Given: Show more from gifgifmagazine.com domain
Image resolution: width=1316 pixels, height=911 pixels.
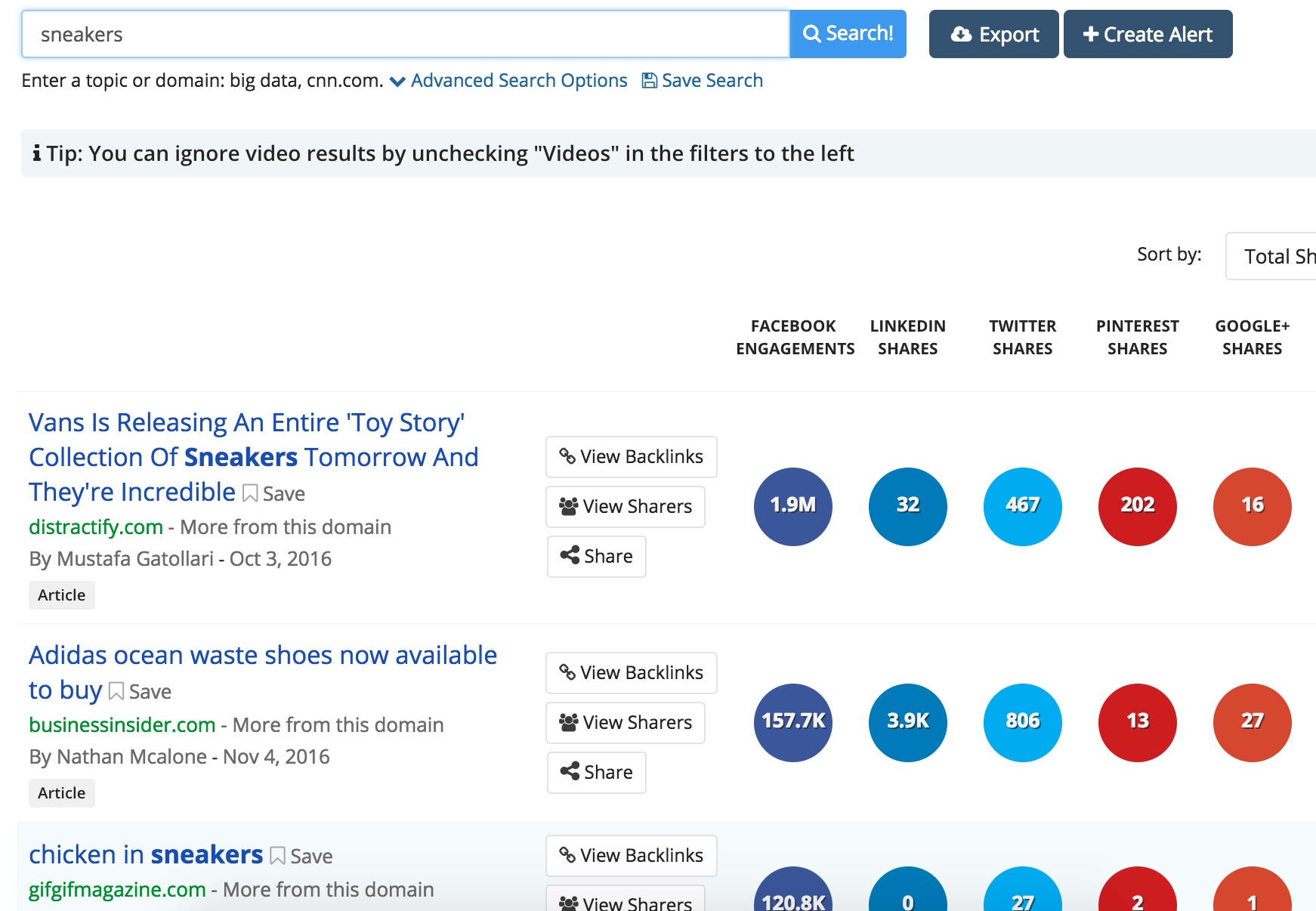Looking at the screenshot, I should pyautogui.click(x=329, y=890).
